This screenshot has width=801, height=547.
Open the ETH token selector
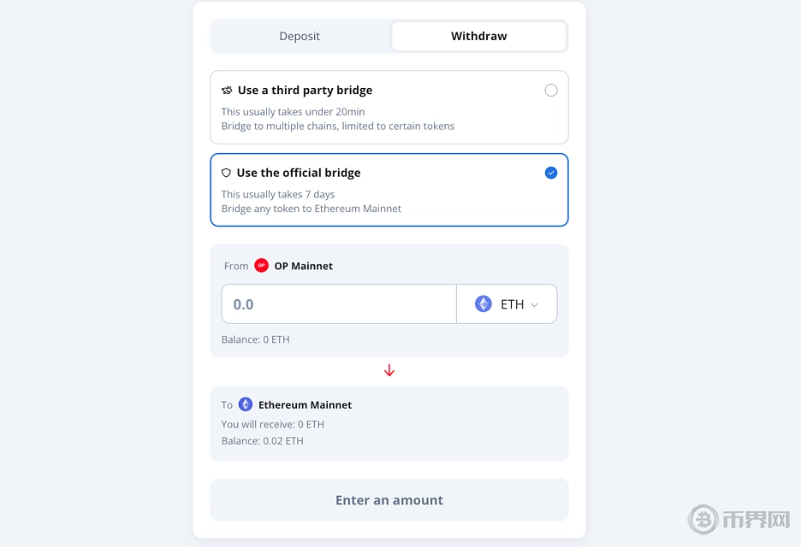[x=507, y=304]
